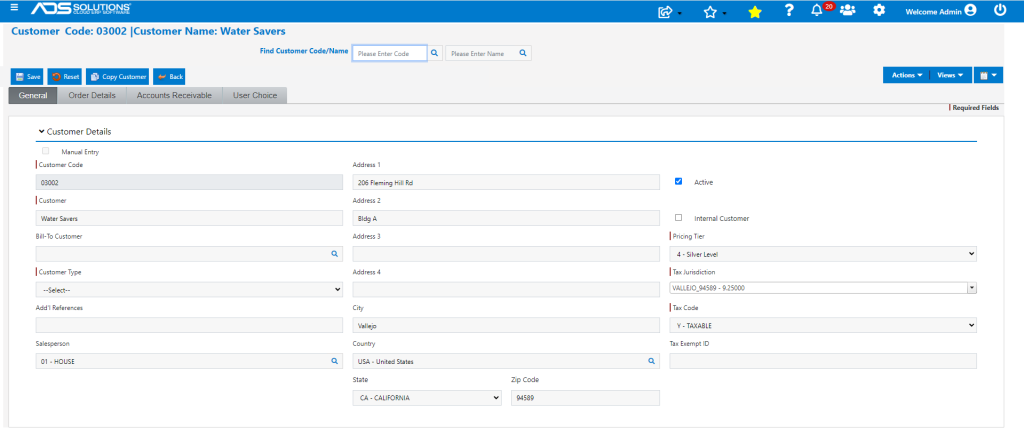Screen dimensions: 1024x436
Task: Open the settings gear icon
Action: click(x=880, y=10)
